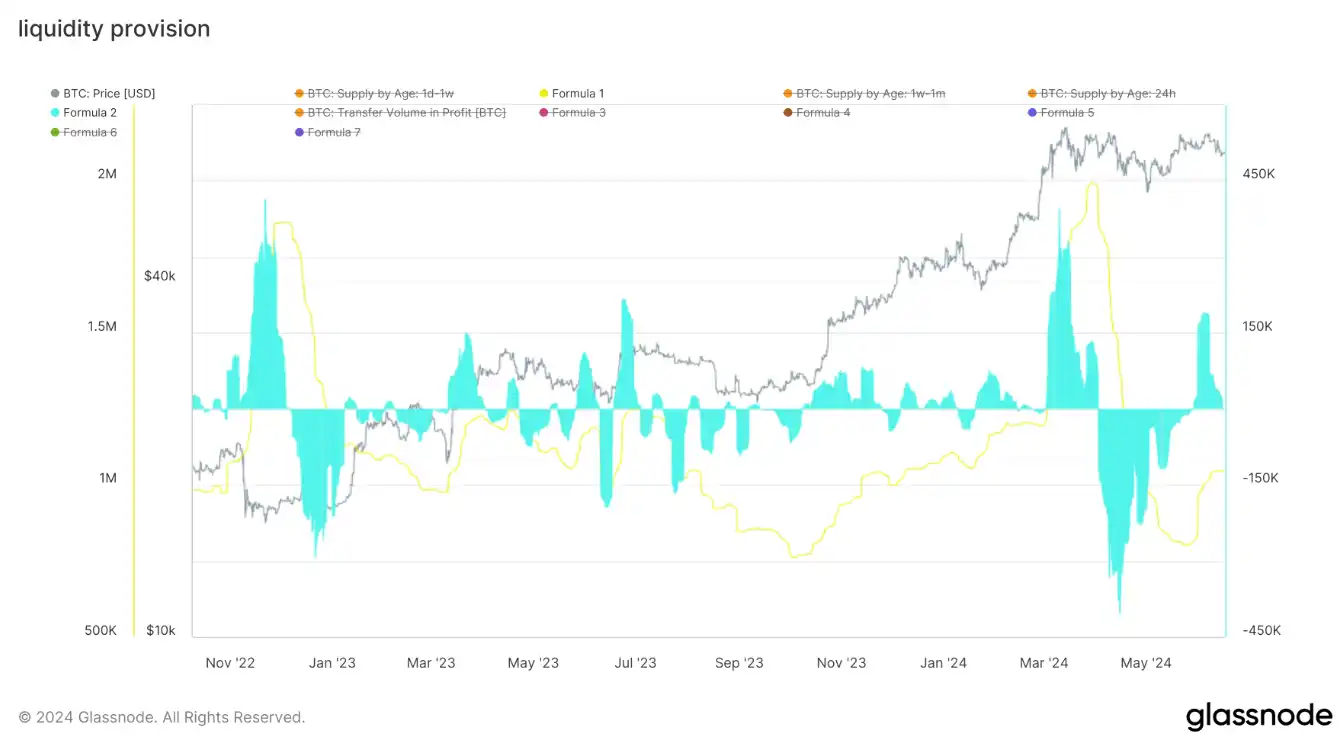Click the Glassnode copyright notice text
1344x748 pixels.
tap(161, 717)
